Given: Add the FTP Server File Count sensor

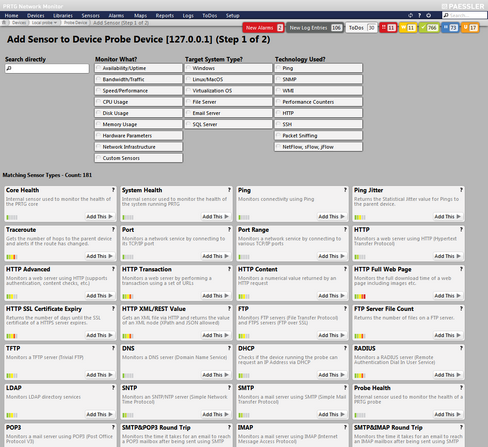Looking at the screenshot, I should 447,335.
